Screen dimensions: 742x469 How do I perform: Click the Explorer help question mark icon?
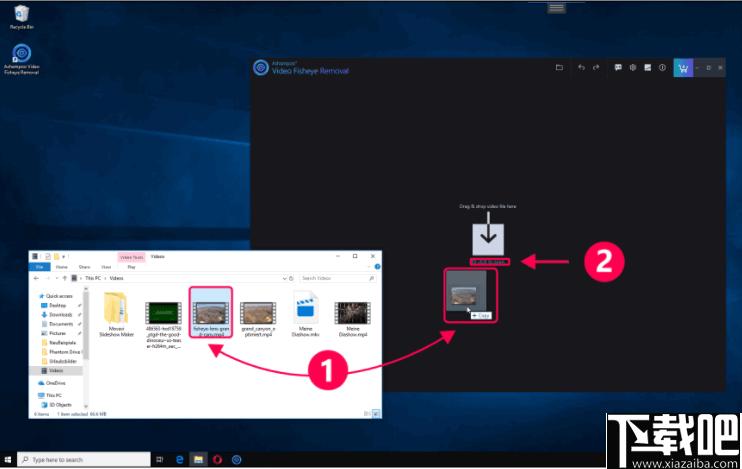point(377,267)
